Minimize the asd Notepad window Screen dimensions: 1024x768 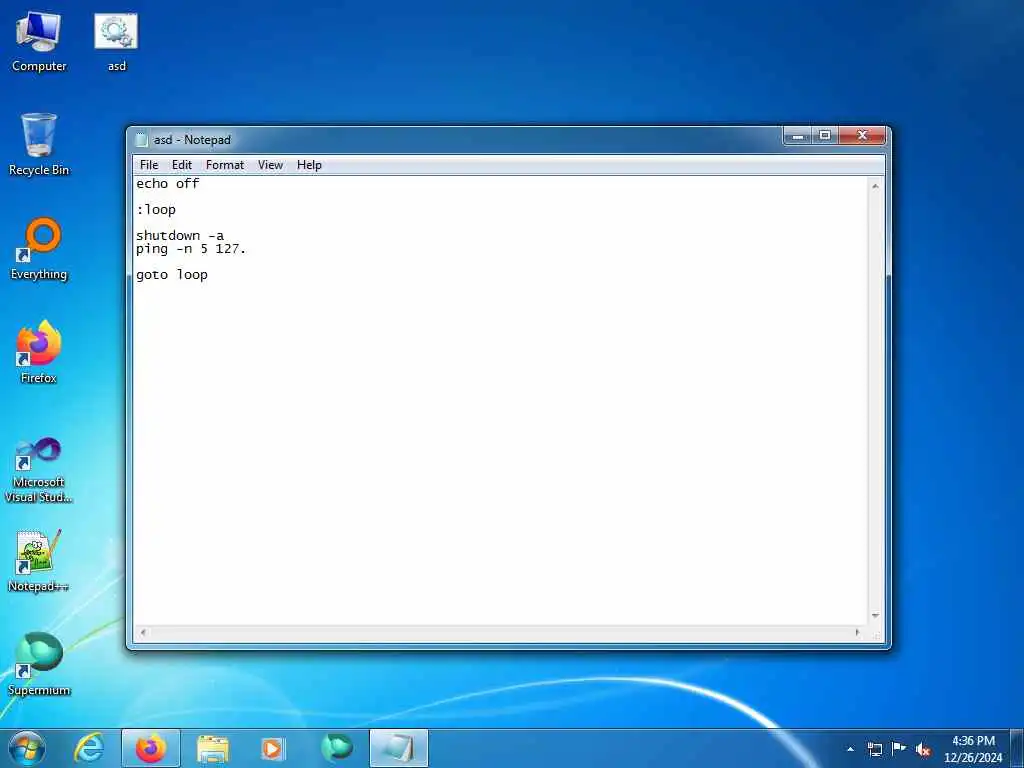pos(797,136)
